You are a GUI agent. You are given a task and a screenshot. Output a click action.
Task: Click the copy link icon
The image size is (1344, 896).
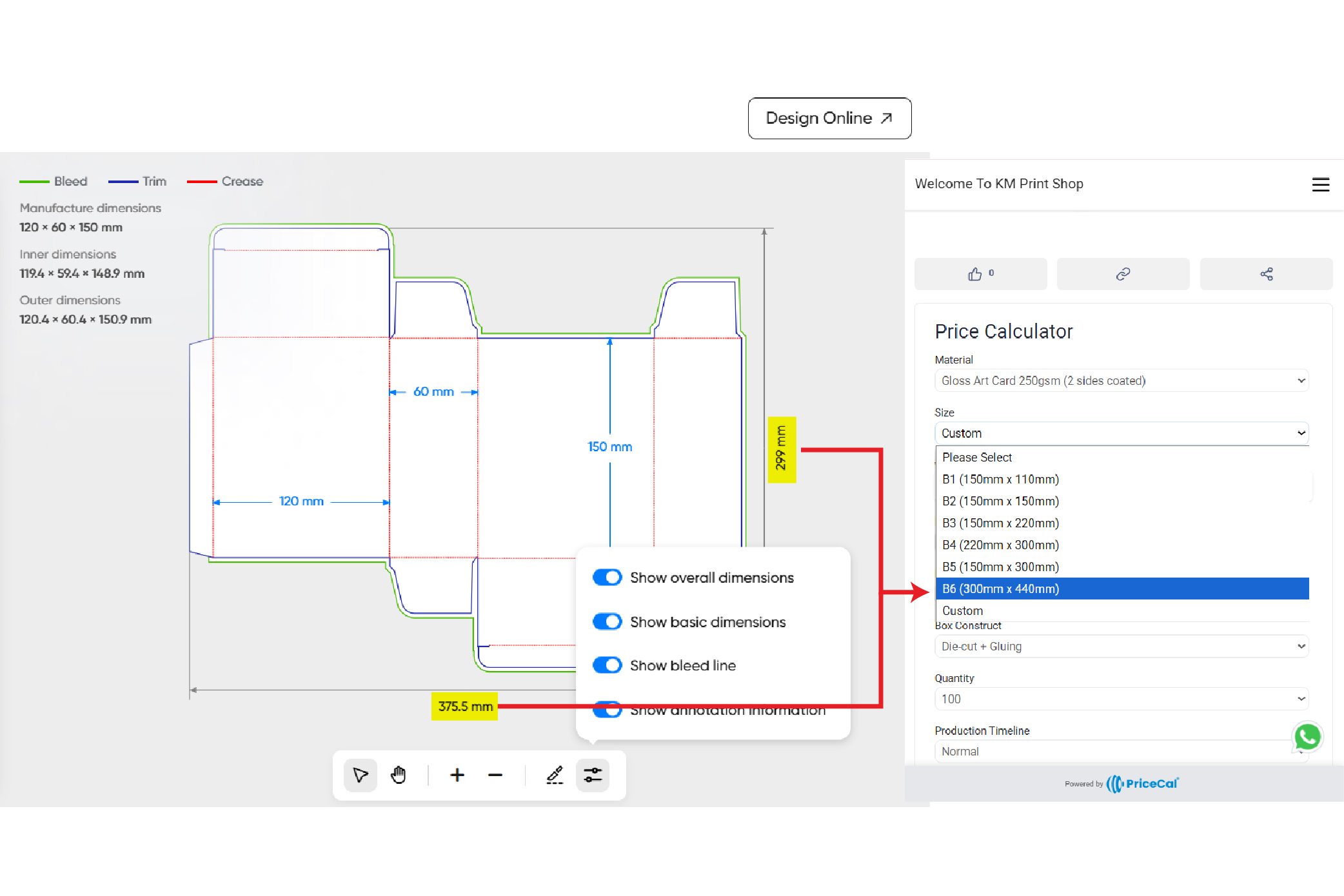(x=1123, y=274)
